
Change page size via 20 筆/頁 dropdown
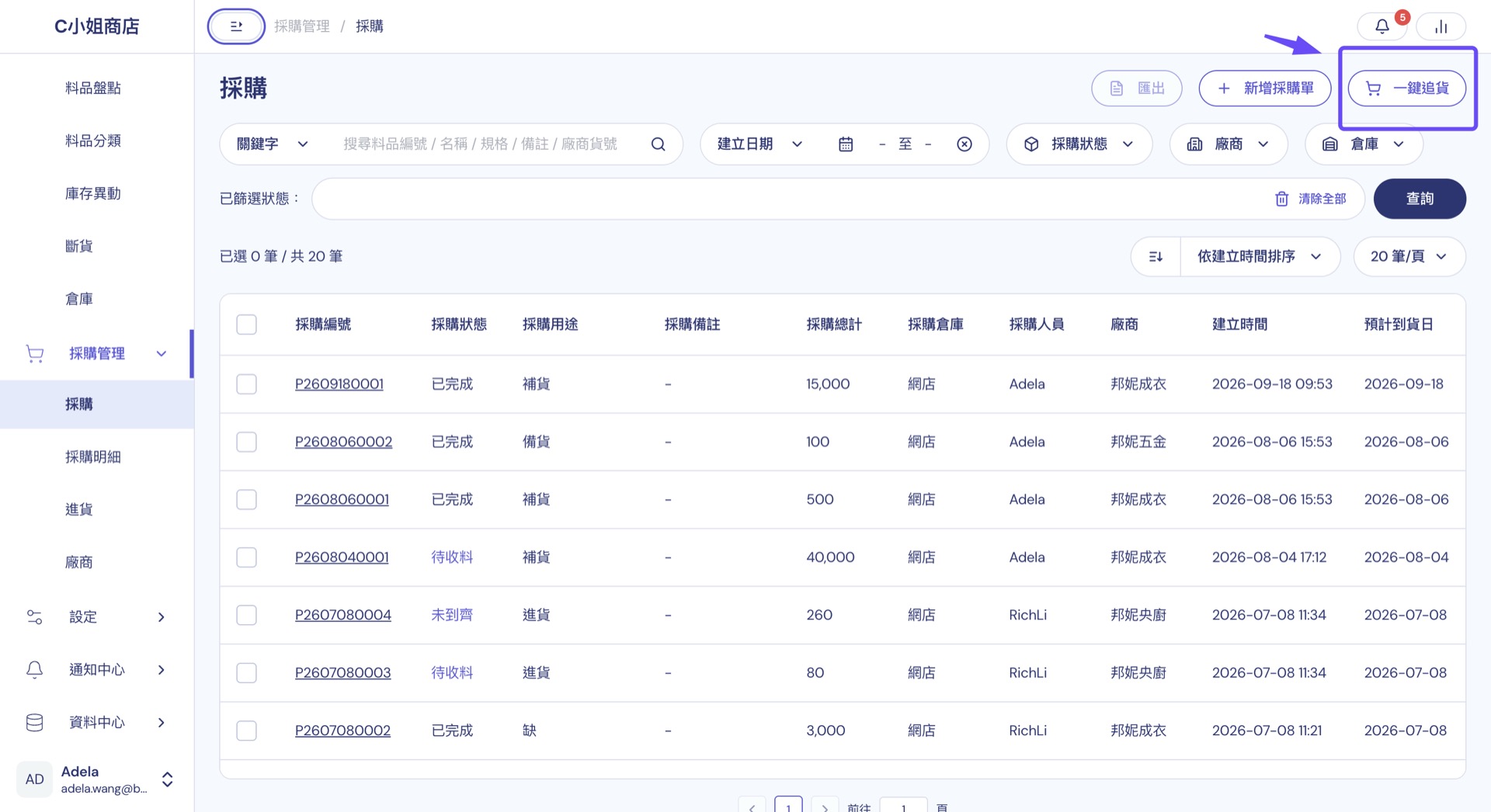pos(1409,256)
